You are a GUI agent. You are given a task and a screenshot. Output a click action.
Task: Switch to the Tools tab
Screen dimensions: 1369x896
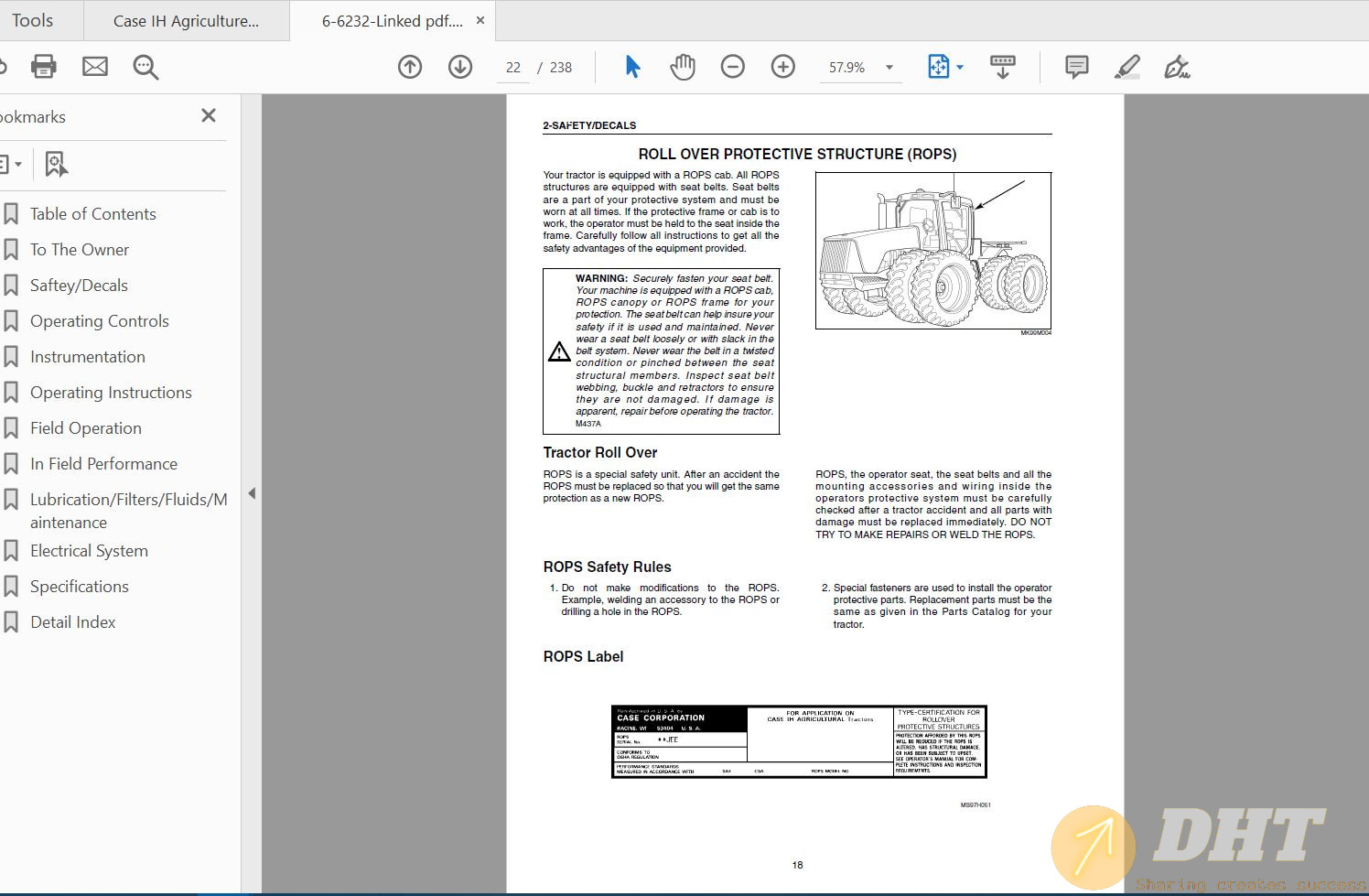tap(33, 20)
